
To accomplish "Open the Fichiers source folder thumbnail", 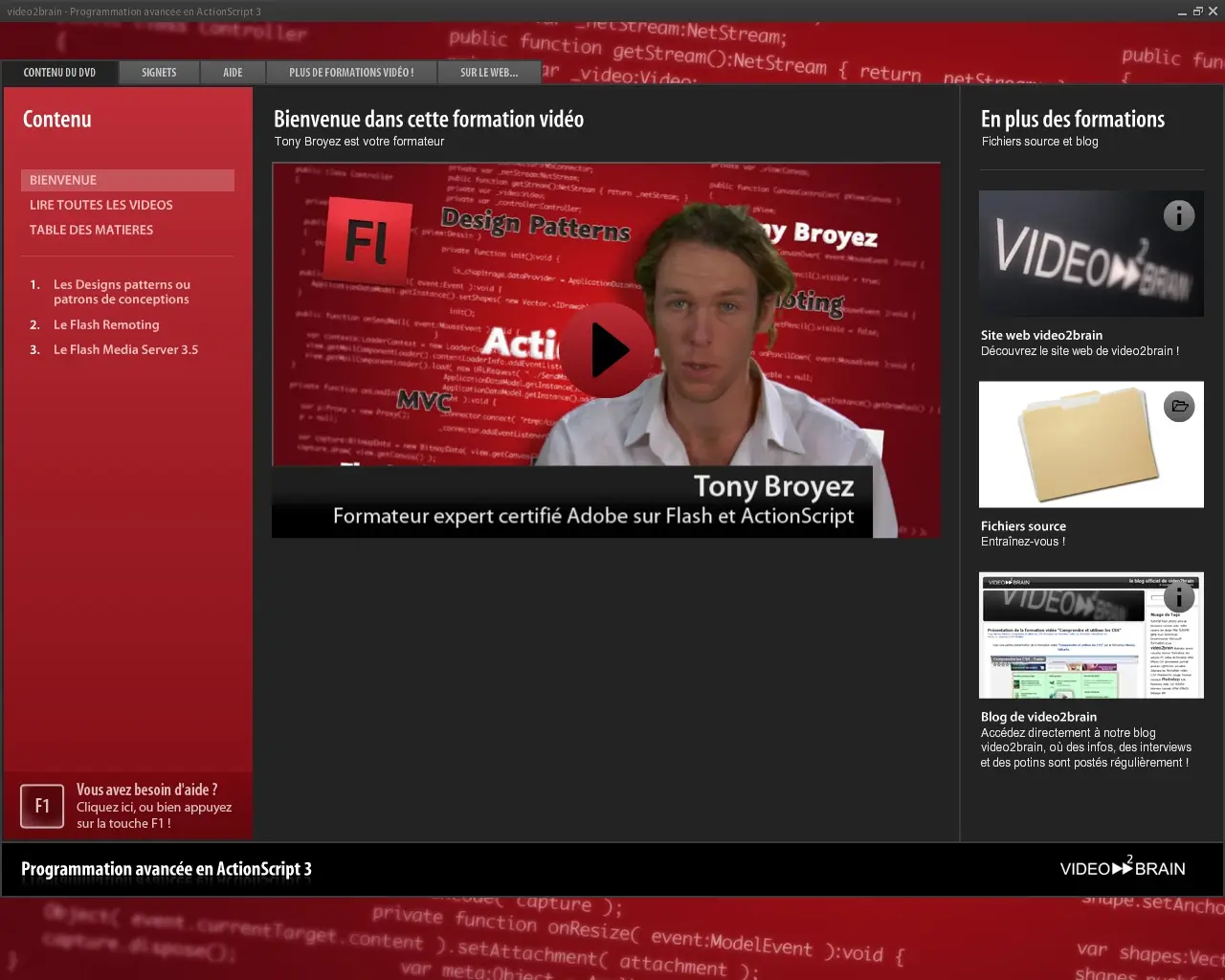I will [x=1091, y=444].
